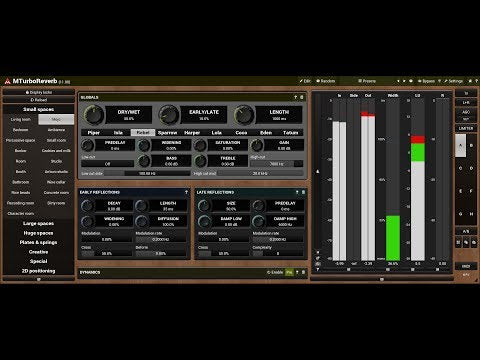Click the MeldaProduction logo icon
Image resolution: width=480 pixels, height=360 pixels.
(7, 81)
